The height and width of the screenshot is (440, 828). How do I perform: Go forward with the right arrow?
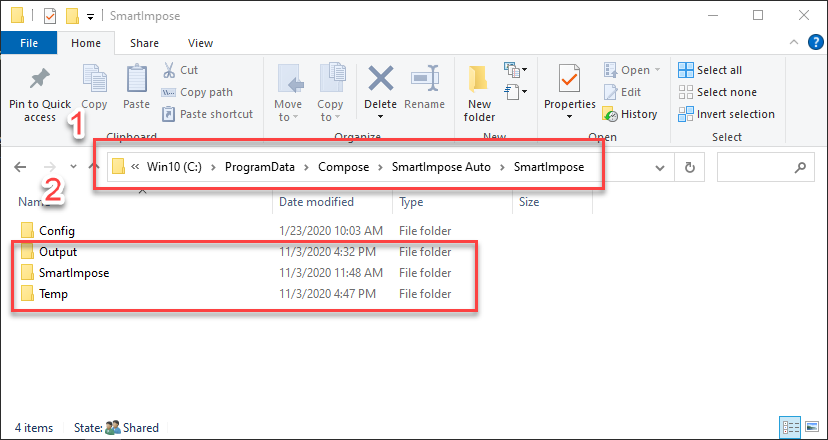pyautogui.click(x=50, y=167)
